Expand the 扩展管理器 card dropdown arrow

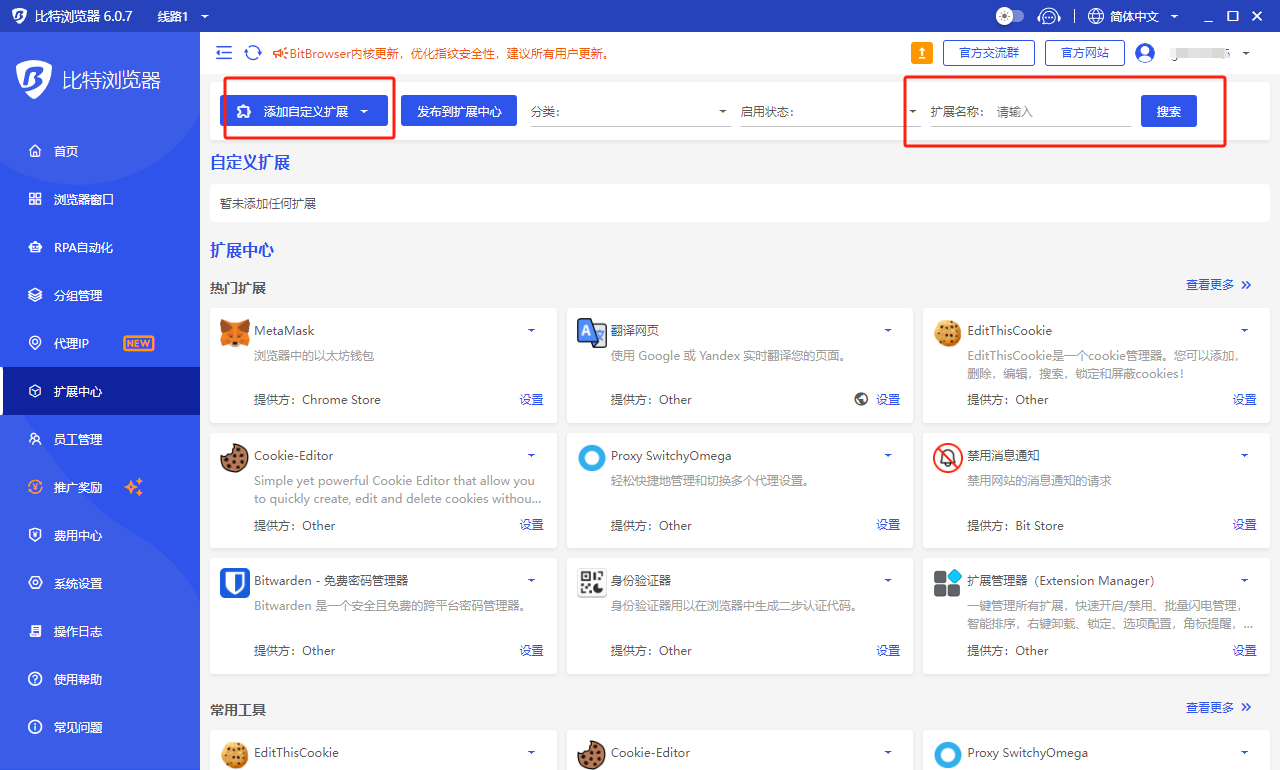(1245, 580)
